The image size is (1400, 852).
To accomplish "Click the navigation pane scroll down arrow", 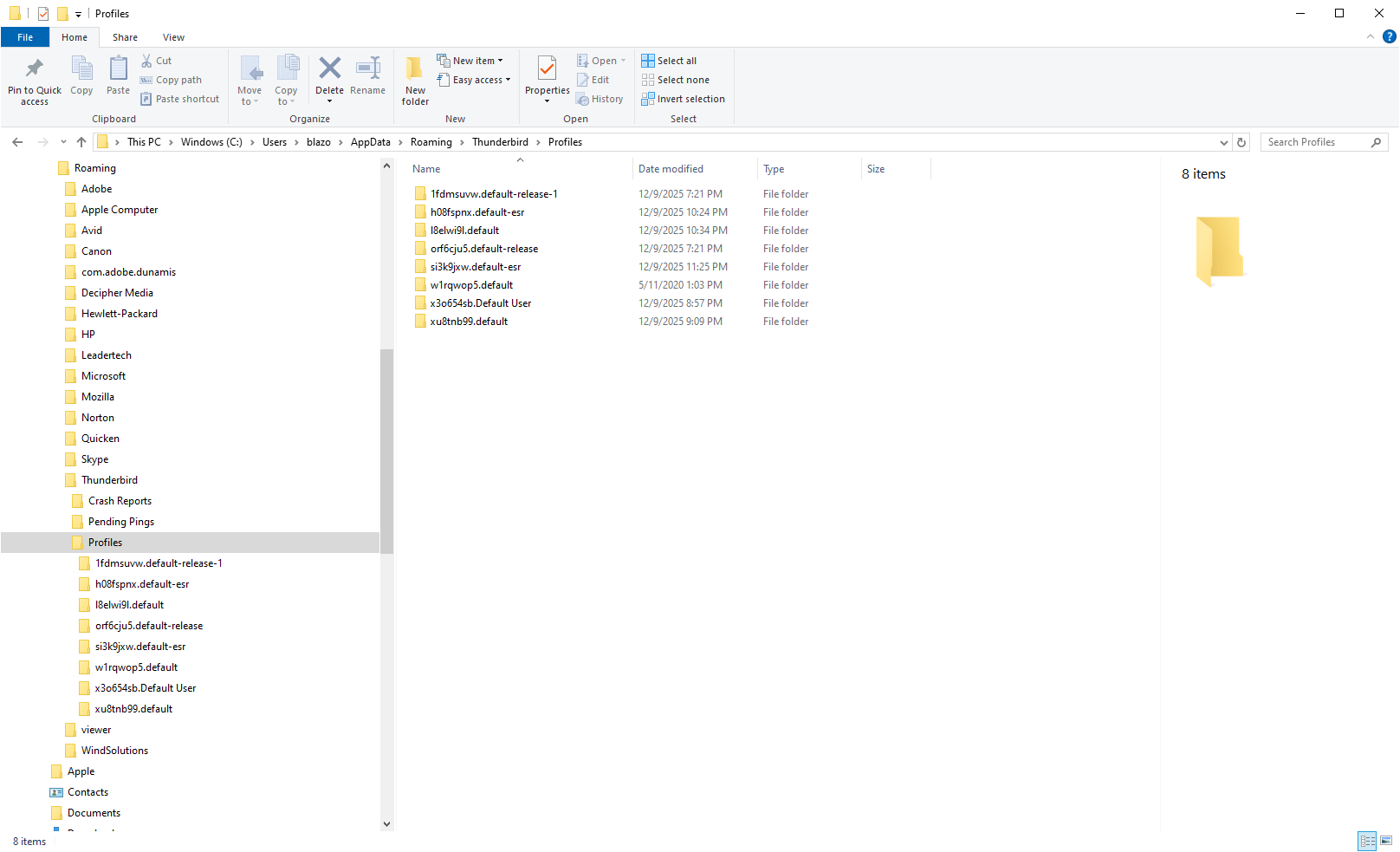I will pyautogui.click(x=386, y=824).
